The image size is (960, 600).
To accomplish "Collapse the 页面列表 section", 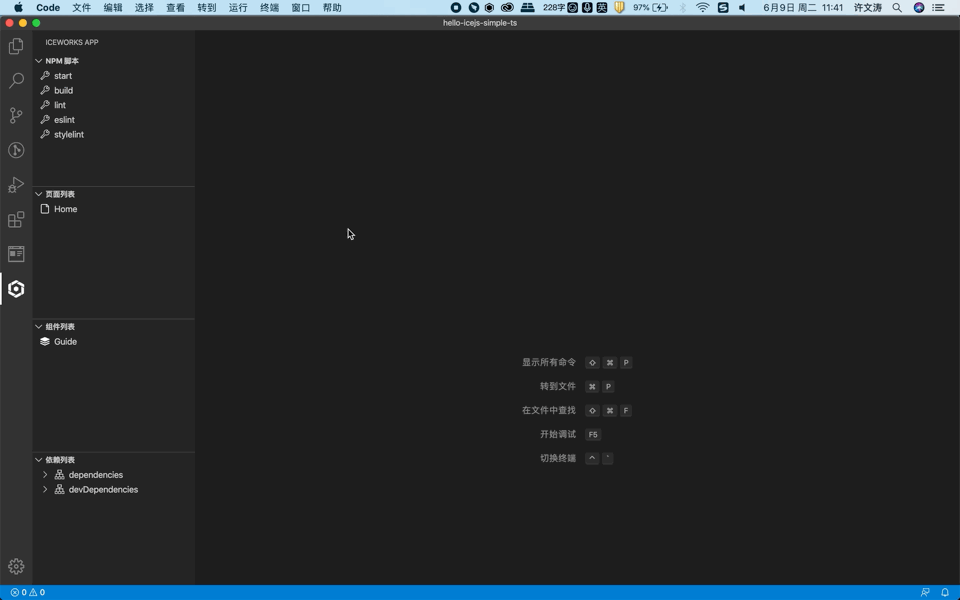I will tap(39, 193).
